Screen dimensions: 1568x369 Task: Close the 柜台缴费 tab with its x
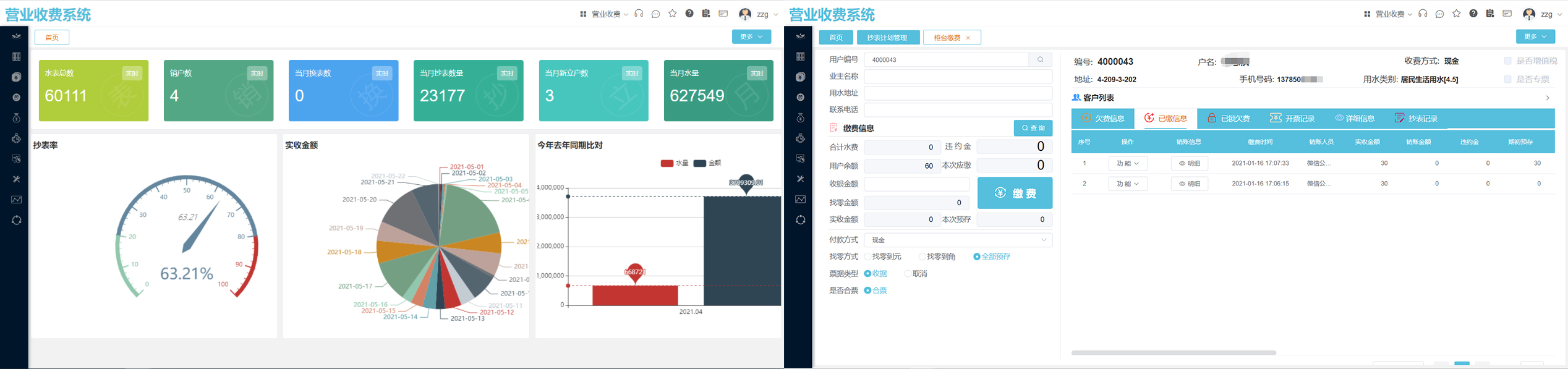tap(968, 38)
